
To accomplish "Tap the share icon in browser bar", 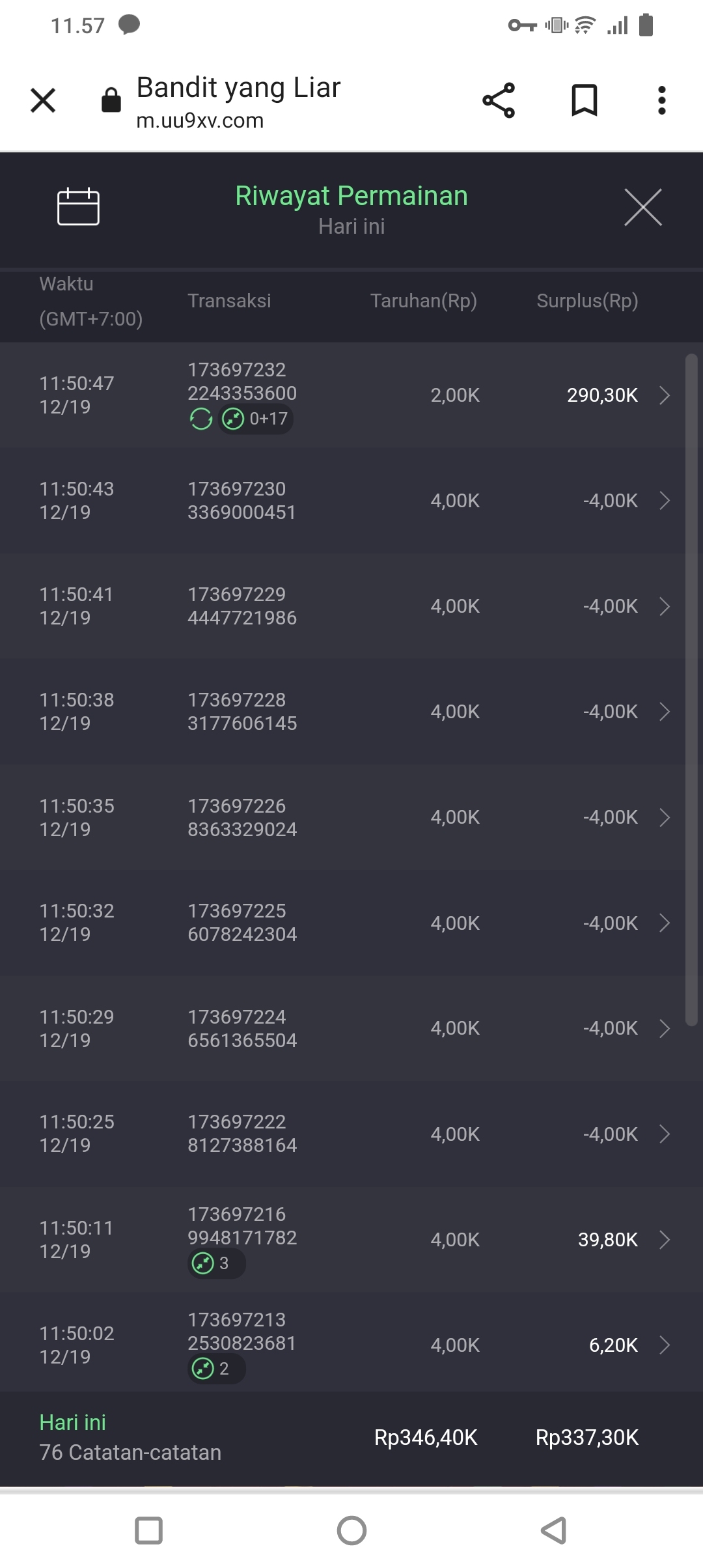I will [x=499, y=100].
